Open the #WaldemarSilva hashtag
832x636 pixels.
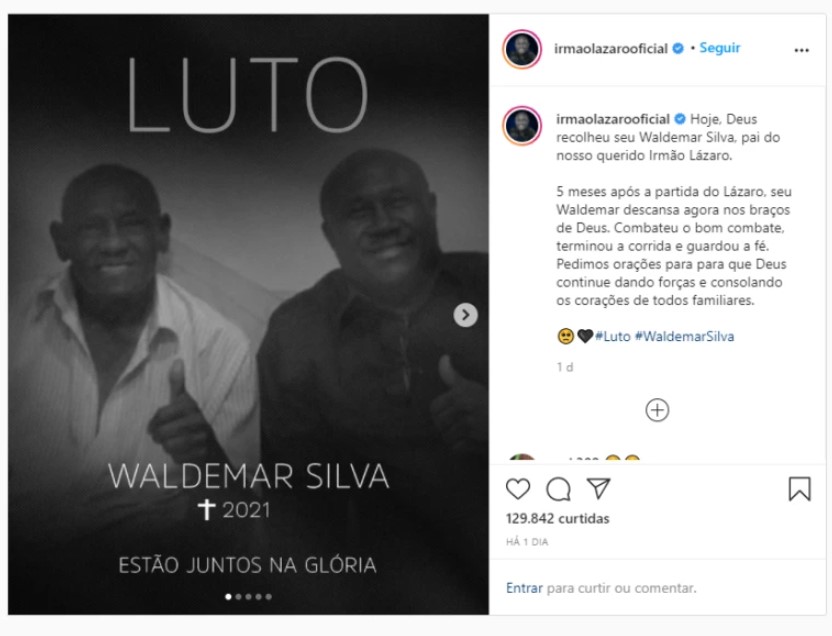click(x=684, y=336)
